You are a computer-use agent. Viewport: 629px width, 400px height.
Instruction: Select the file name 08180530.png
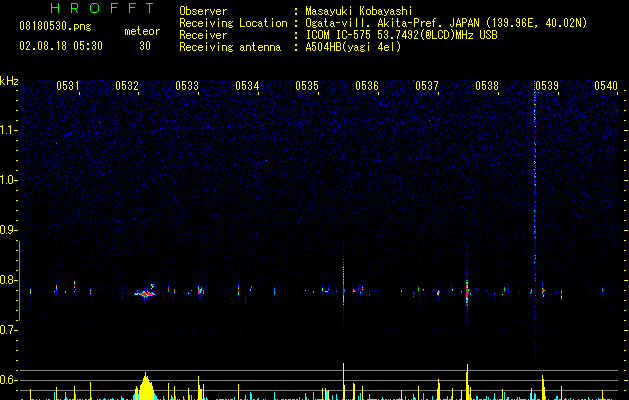tap(55, 27)
